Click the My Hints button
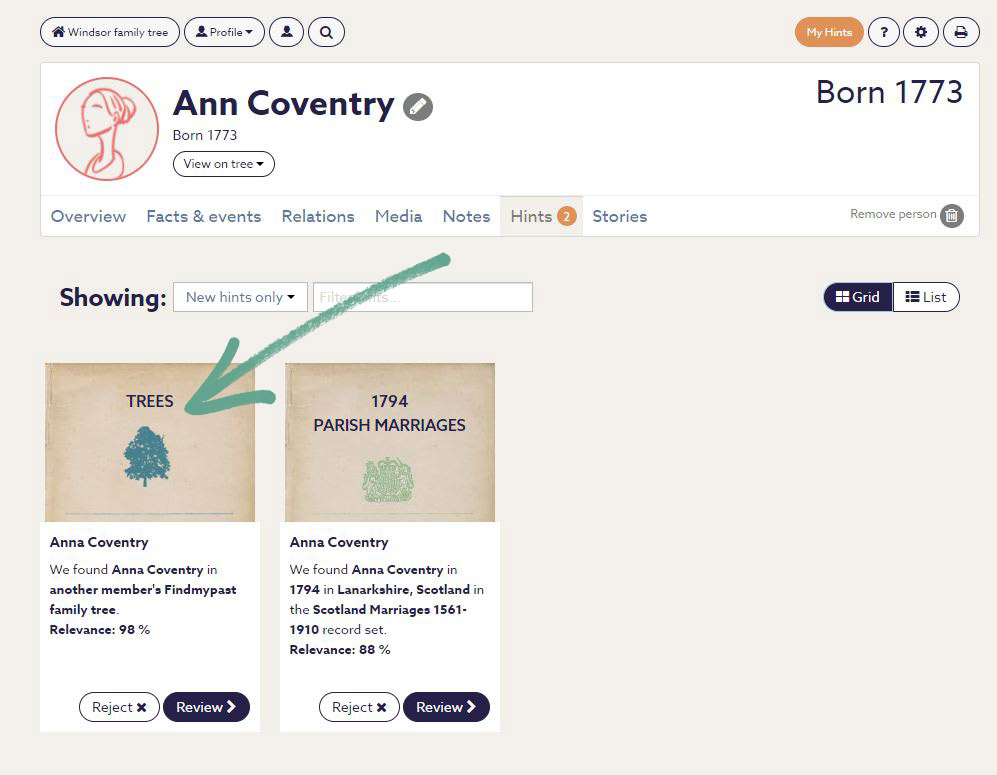The width and height of the screenshot is (997, 775). click(x=829, y=32)
